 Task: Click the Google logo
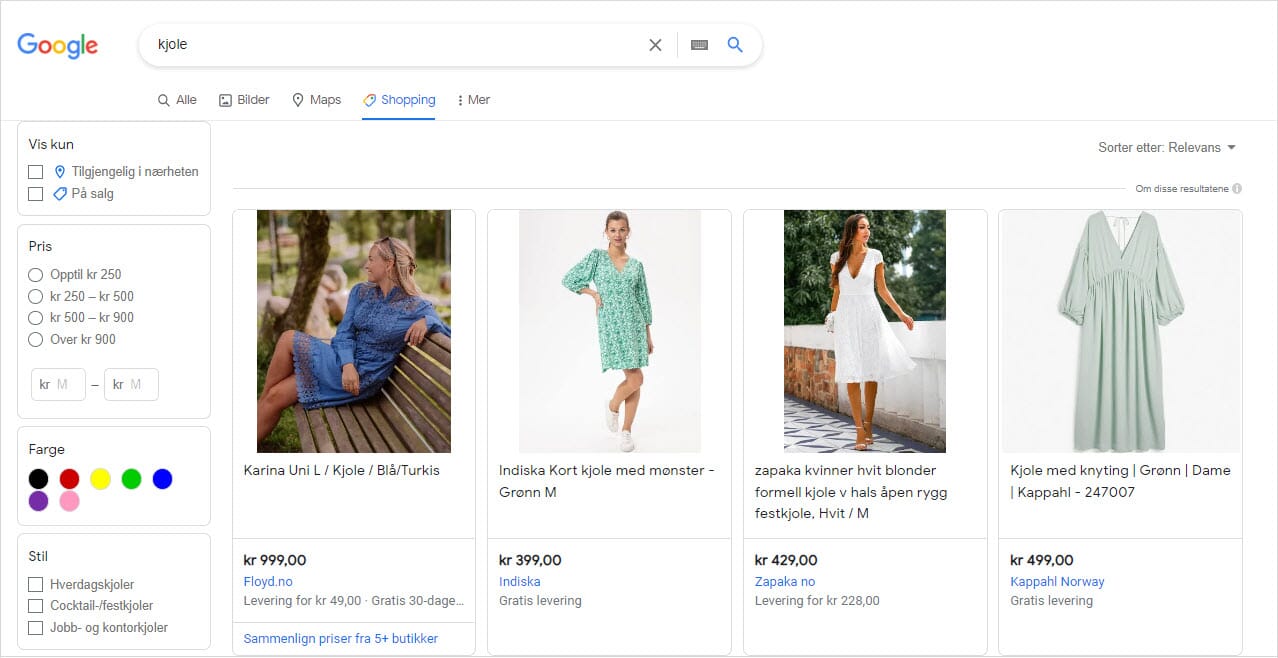click(x=57, y=45)
